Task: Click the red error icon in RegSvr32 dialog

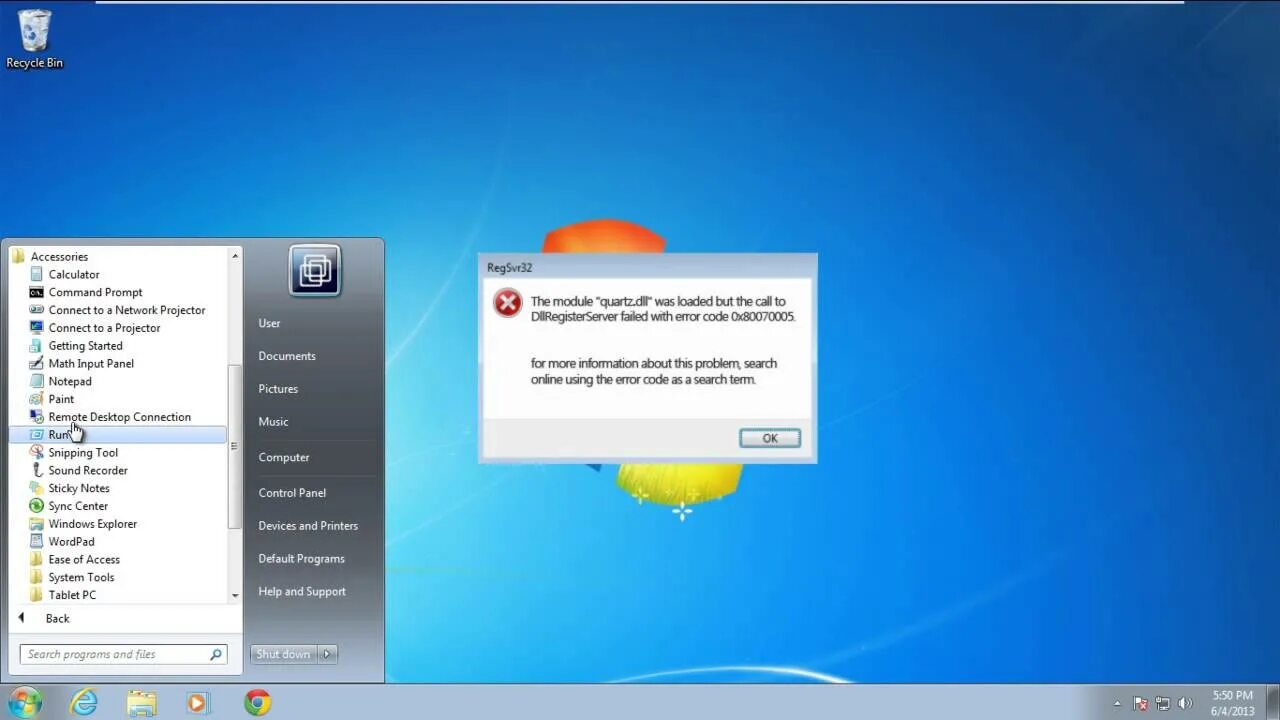Action: pyautogui.click(x=508, y=303)
